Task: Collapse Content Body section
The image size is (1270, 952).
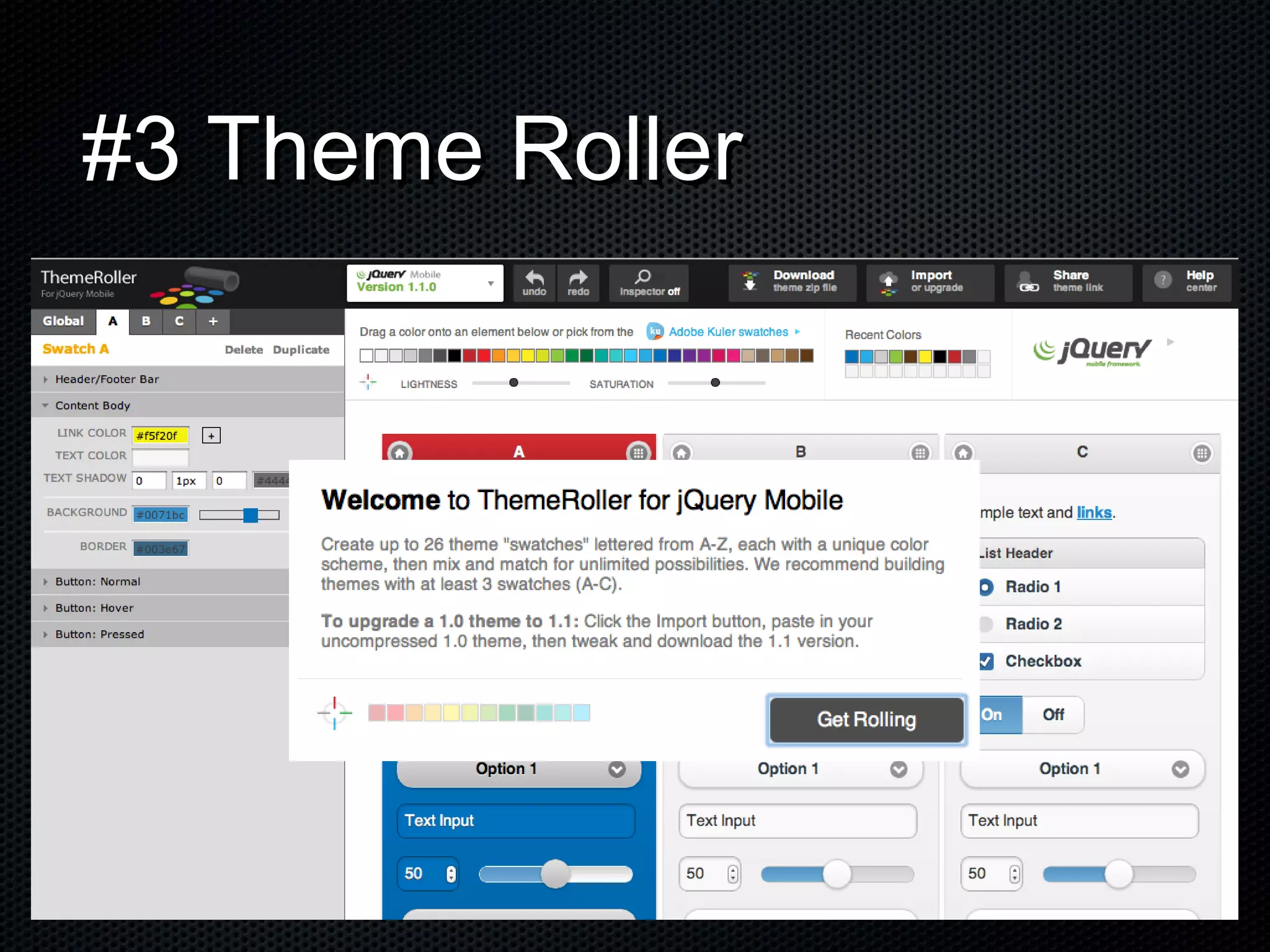Action: pos(188,405)
